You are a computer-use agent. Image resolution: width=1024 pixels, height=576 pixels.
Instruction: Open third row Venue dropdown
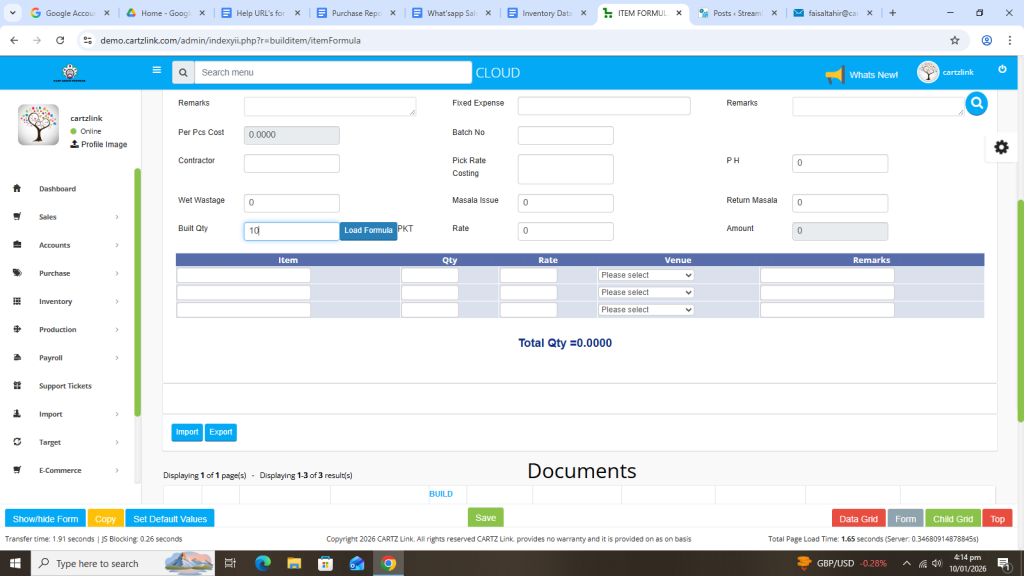coord(645,310)
